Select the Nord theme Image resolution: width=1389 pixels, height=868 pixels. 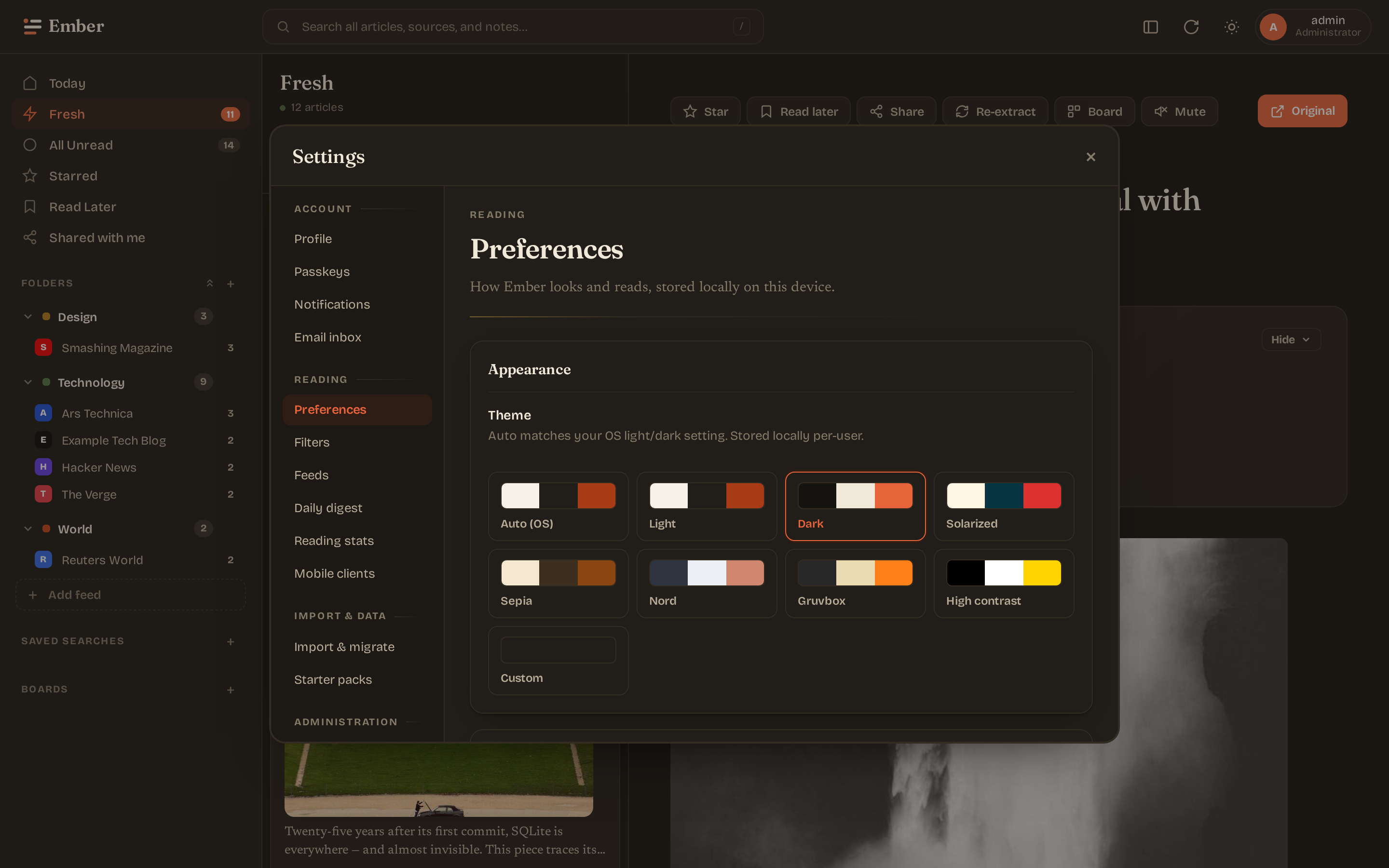point(707,583)
